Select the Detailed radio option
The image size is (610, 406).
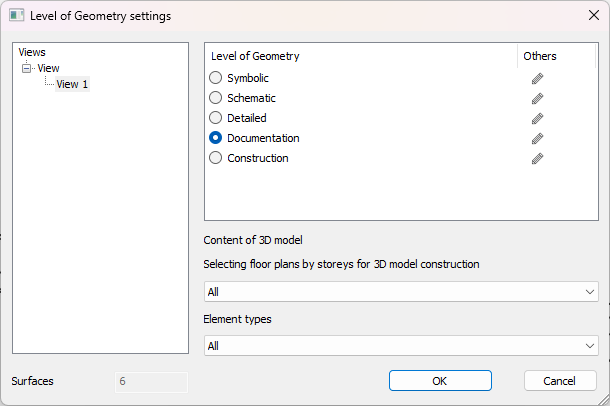215,118
